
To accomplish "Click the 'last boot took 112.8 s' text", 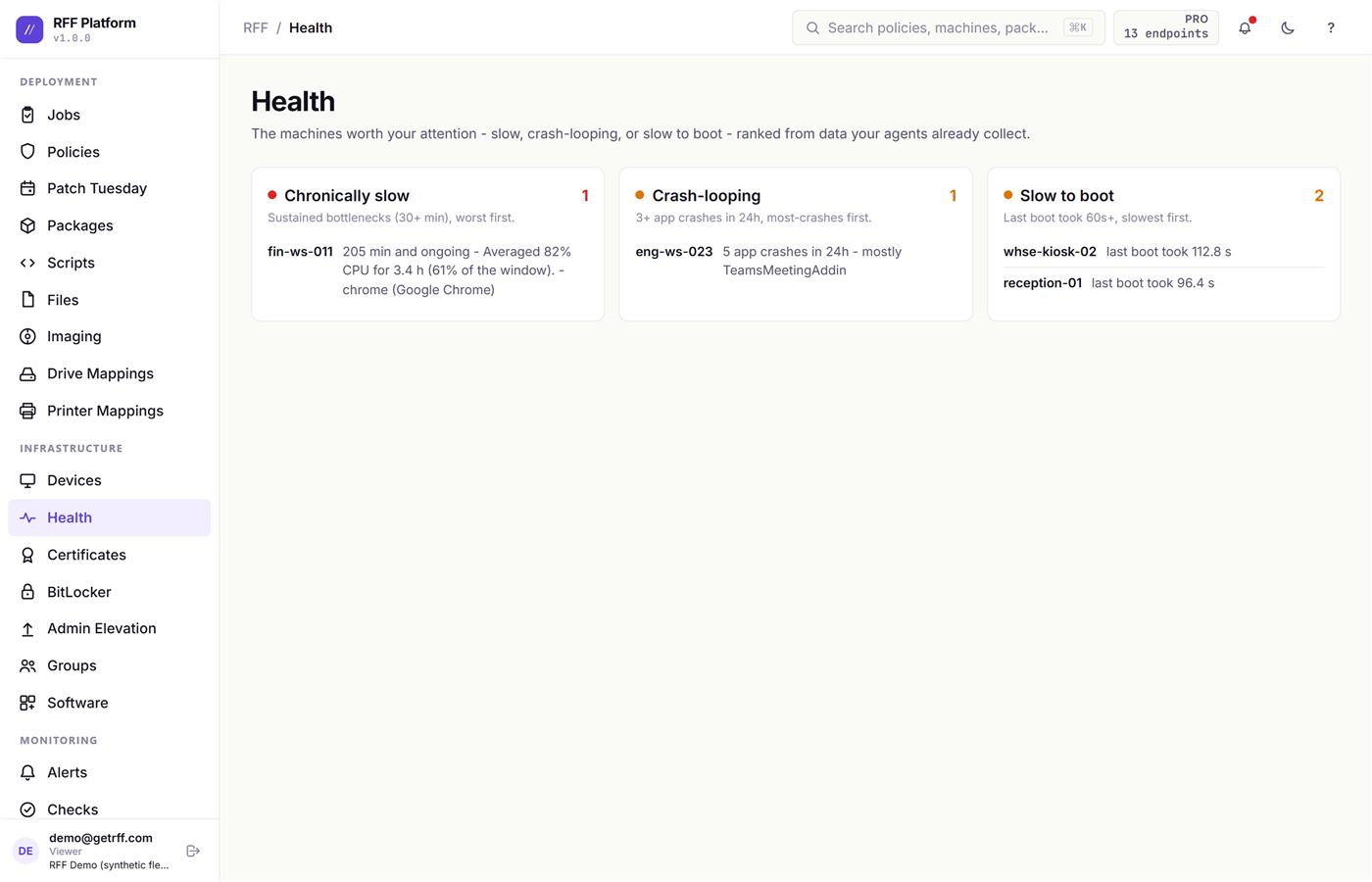I will coord(1168,252).
